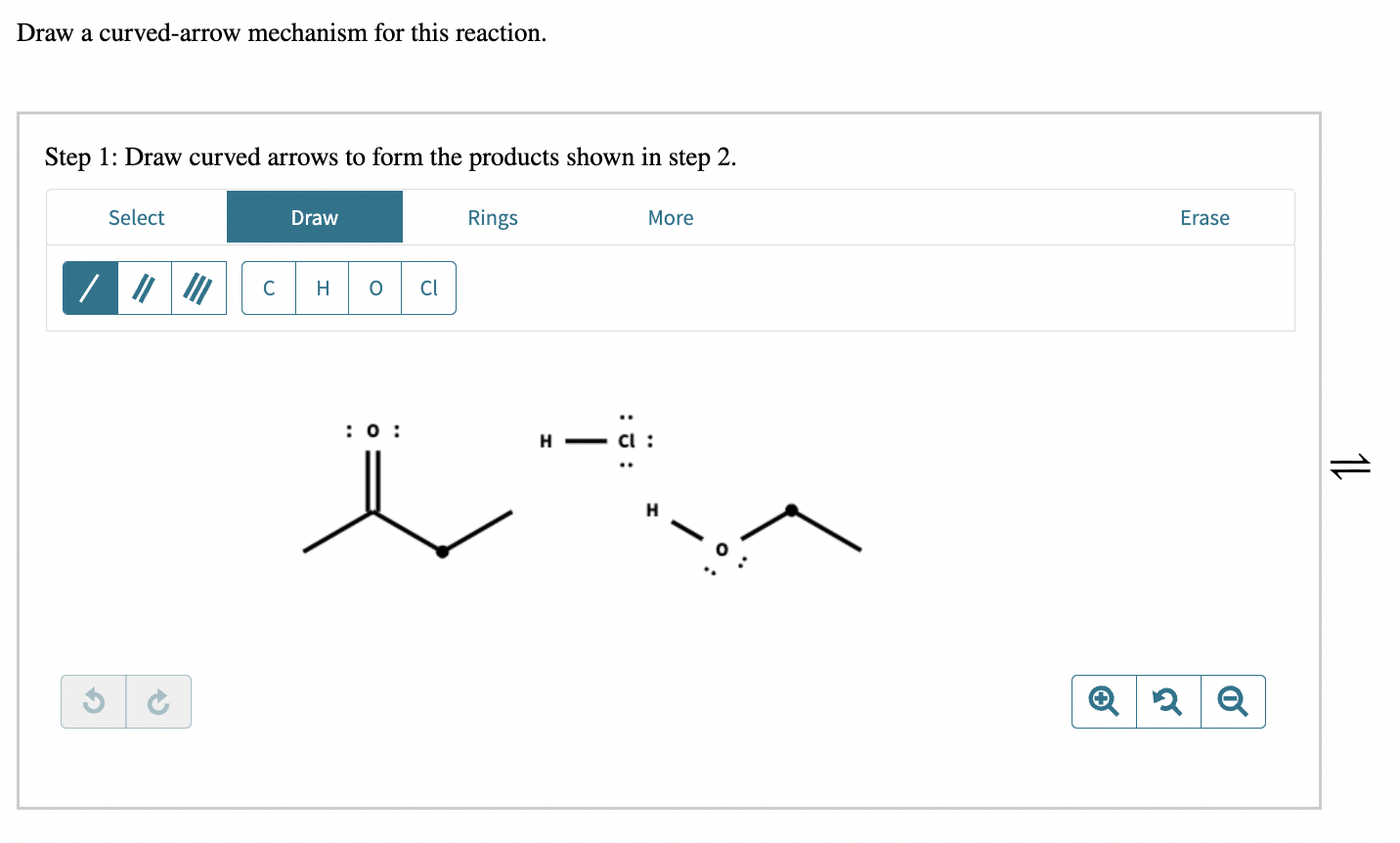Select the single bond tool
1400x843 pixels.
point(90,287)
